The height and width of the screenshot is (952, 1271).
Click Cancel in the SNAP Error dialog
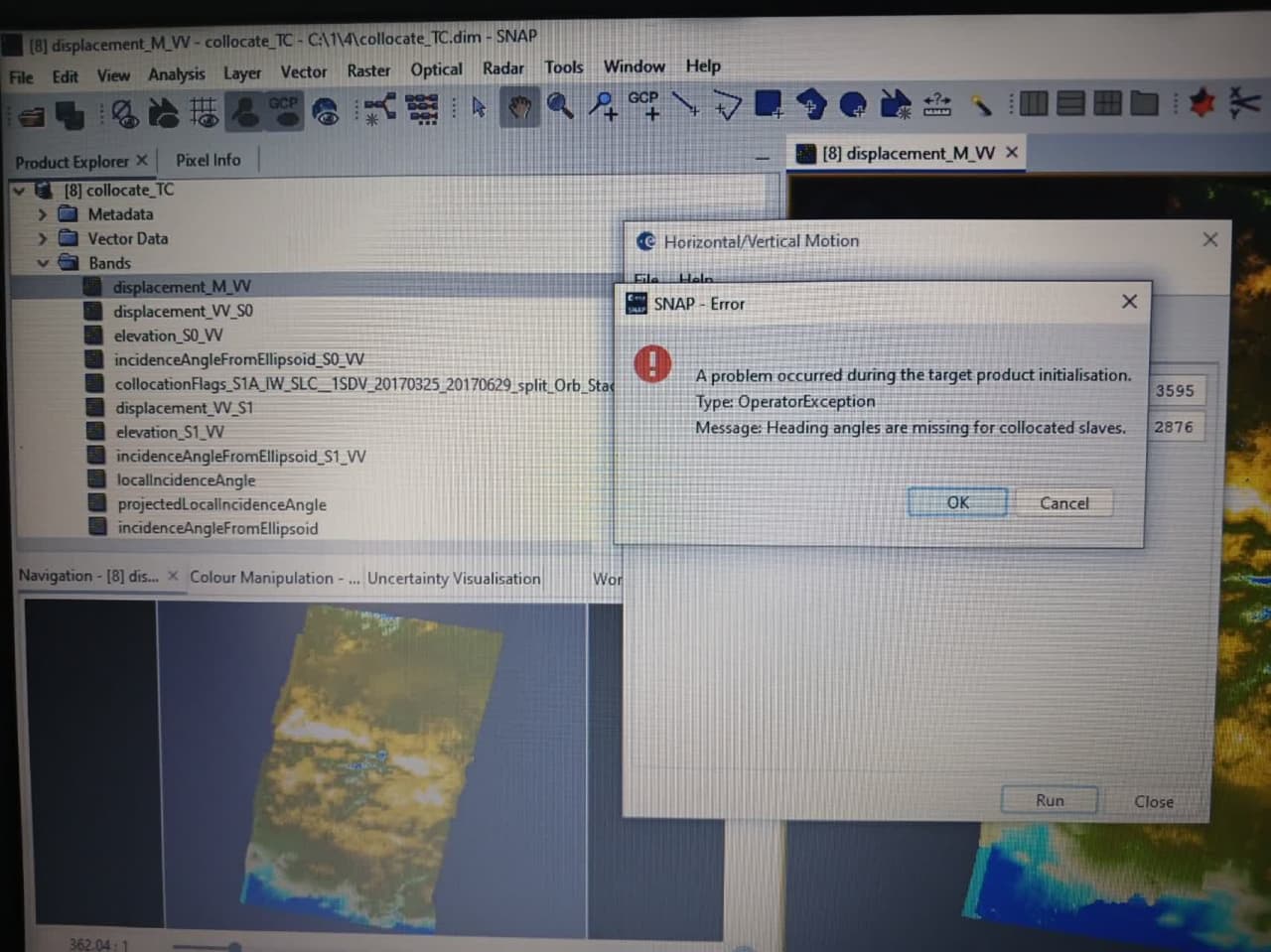click(1064, 503)
